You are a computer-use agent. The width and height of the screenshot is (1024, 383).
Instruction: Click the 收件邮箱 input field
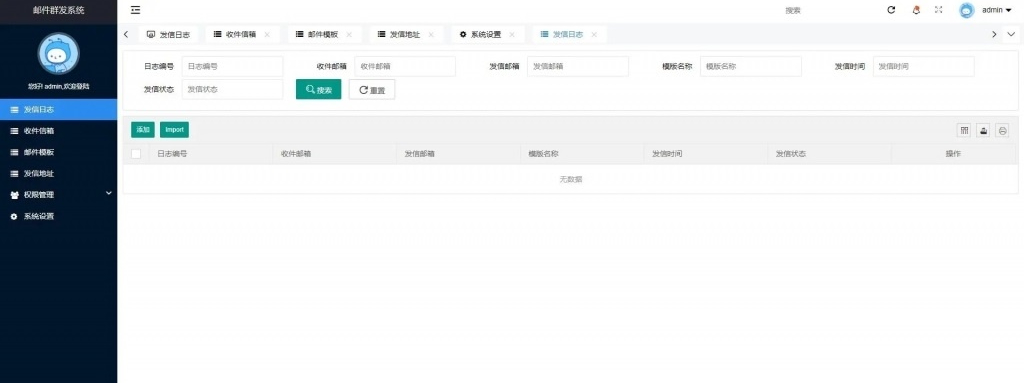pyautogui.click(x=405, y=66)
